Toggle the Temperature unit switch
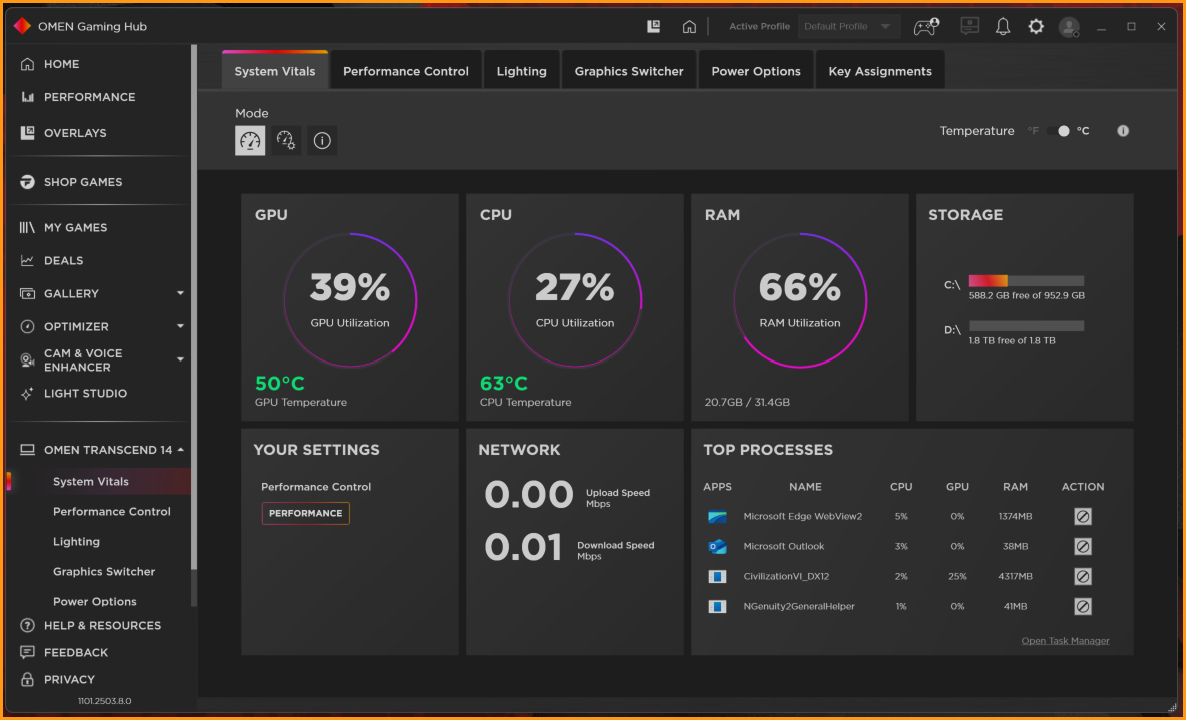Image resolution: width=1186 pixels, height=720 pixels. pos(1060,131)
